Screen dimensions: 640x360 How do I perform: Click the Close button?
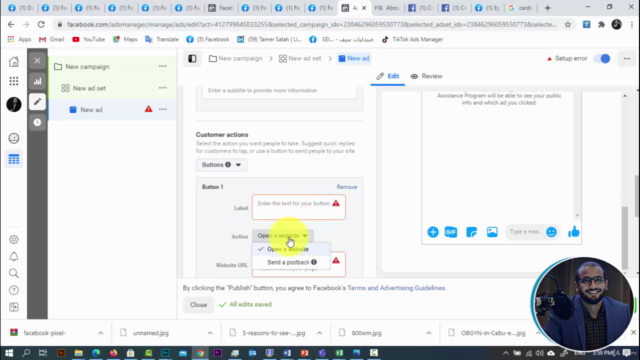198,305
